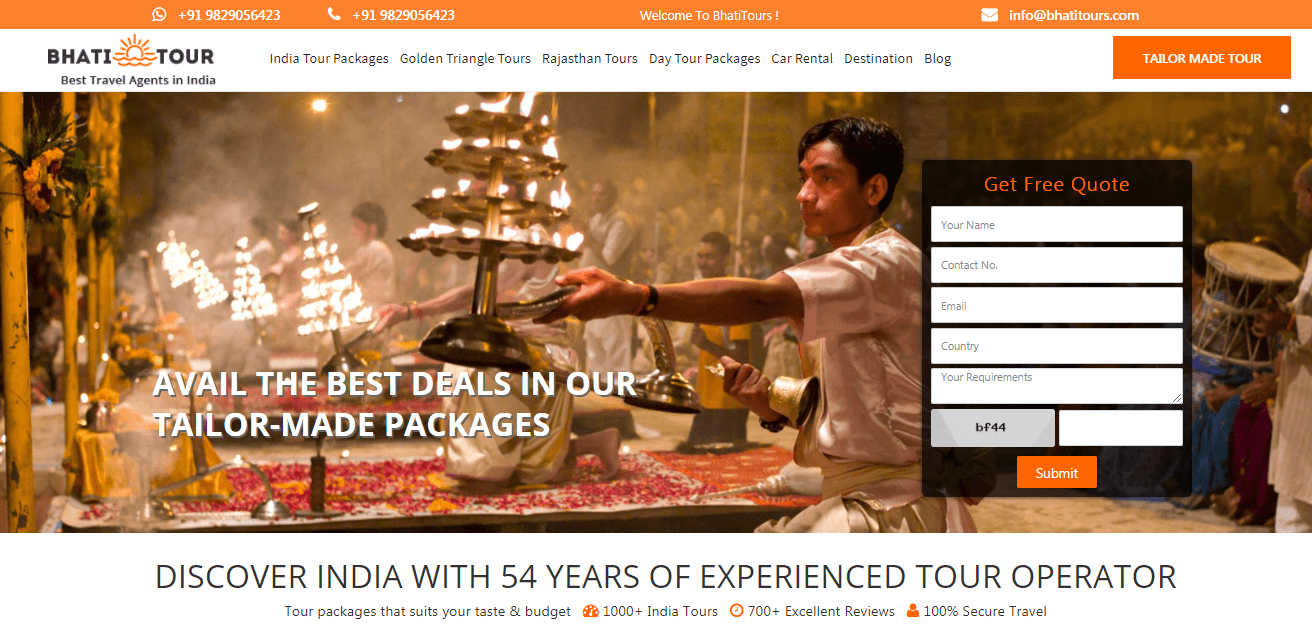1312x641 pixels.
Task: Click the person icon beside Secure Travel
Action: pyautogui.click(x=912, y=611)
